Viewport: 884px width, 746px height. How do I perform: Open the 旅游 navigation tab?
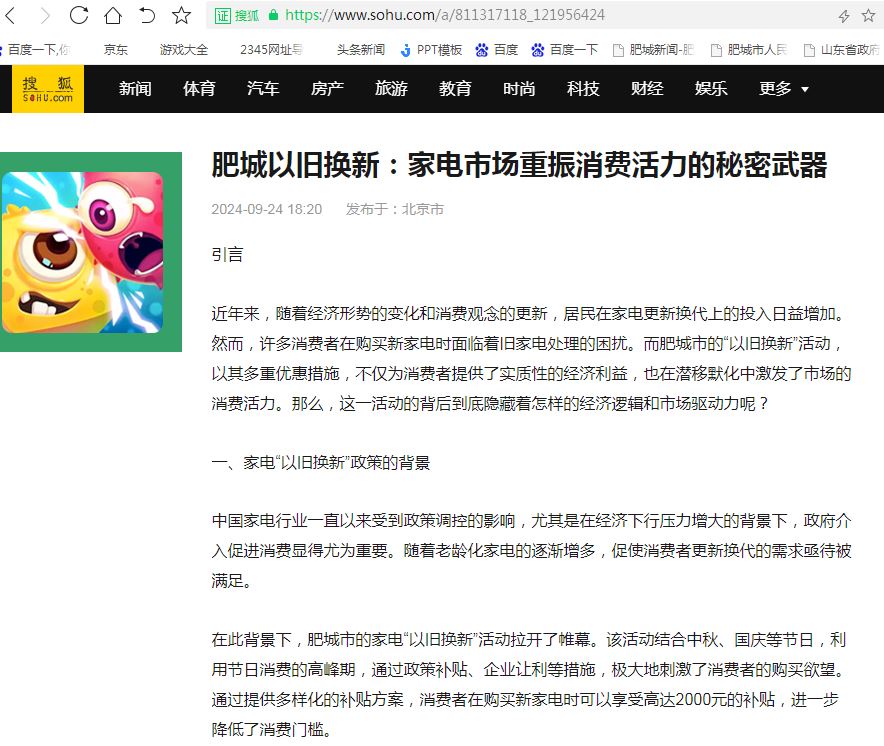pyautogui.click(x=391, y=89)
